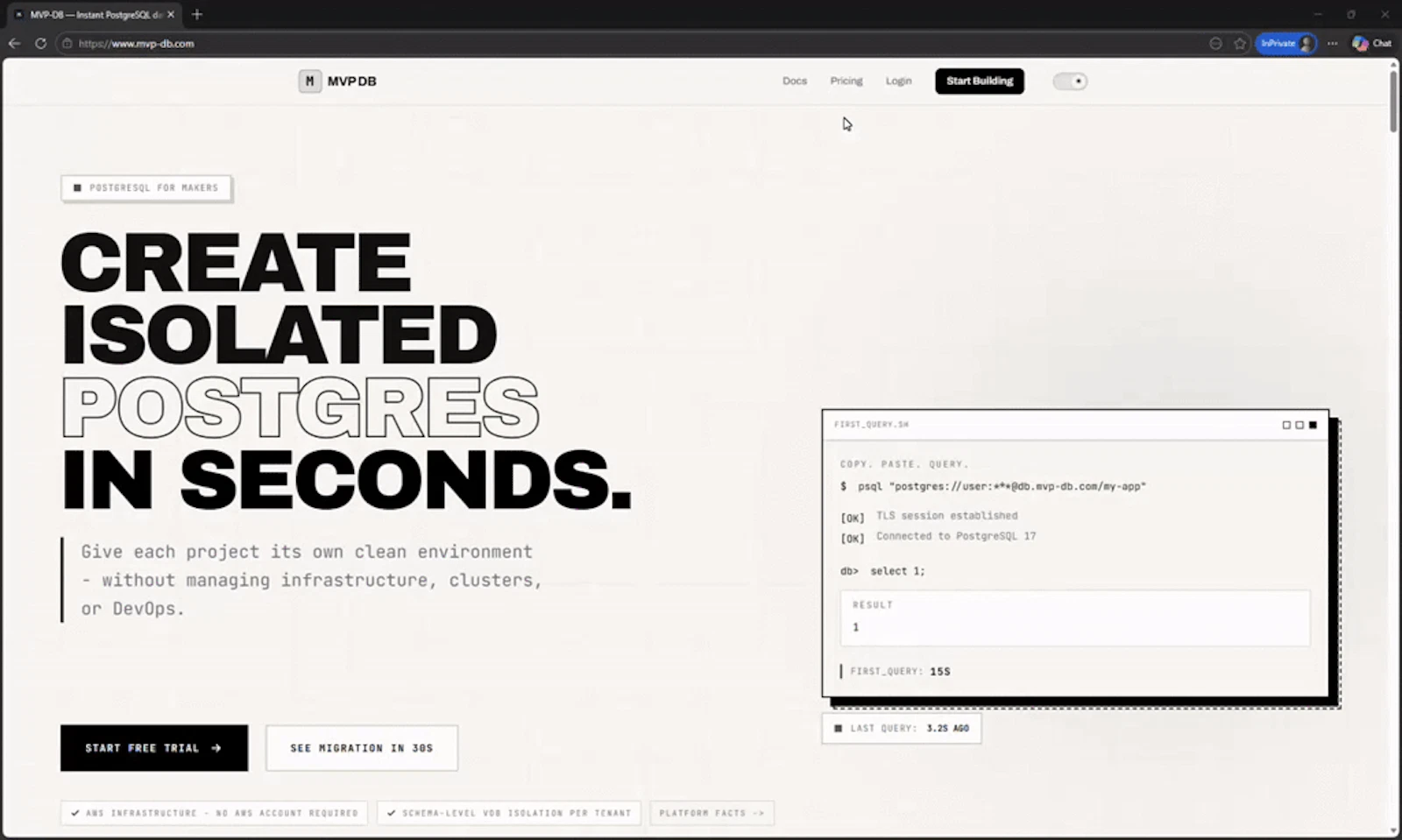Click the MVPDB logo icon

pyautogui.click(x=309, y=81)
